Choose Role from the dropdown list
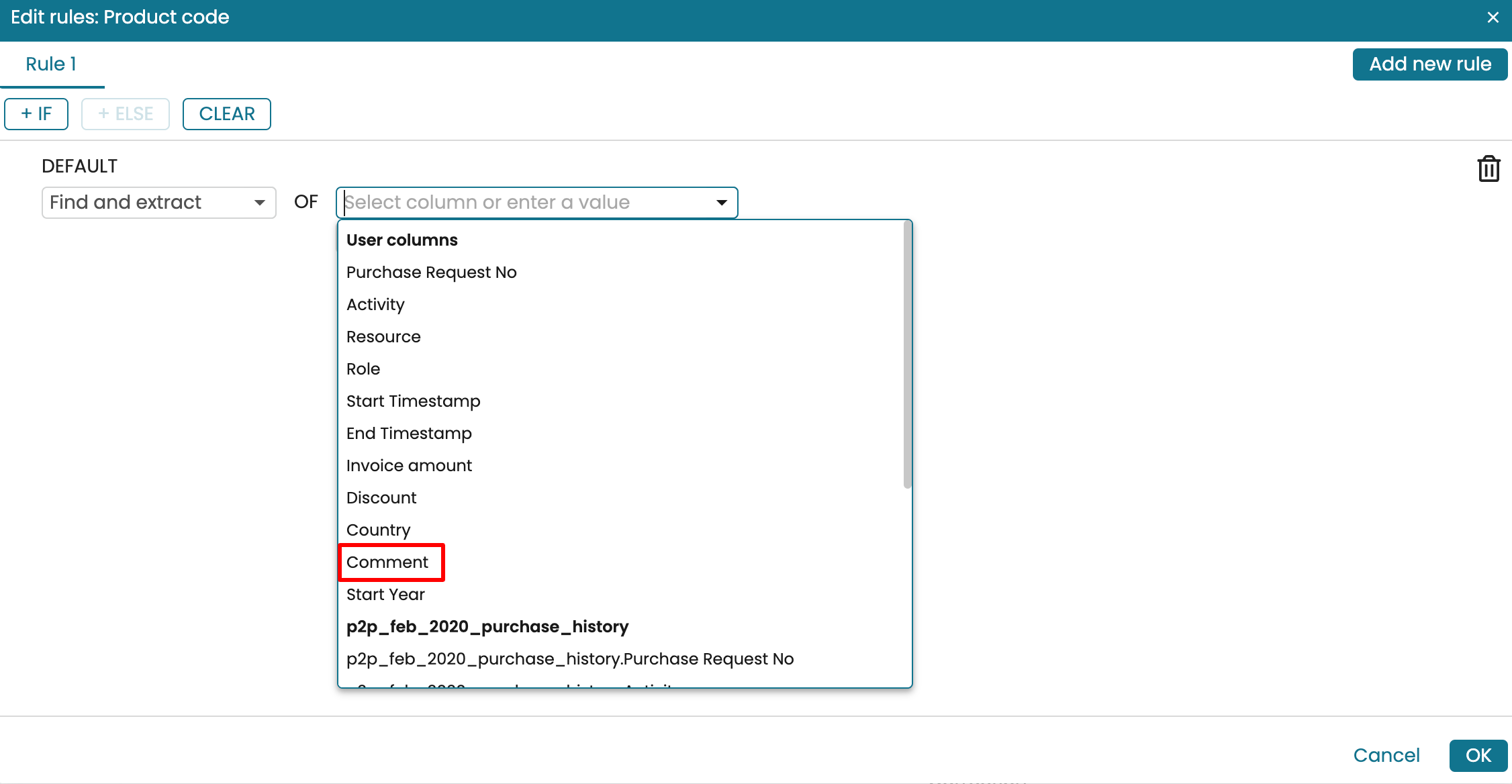 [363, 369]
